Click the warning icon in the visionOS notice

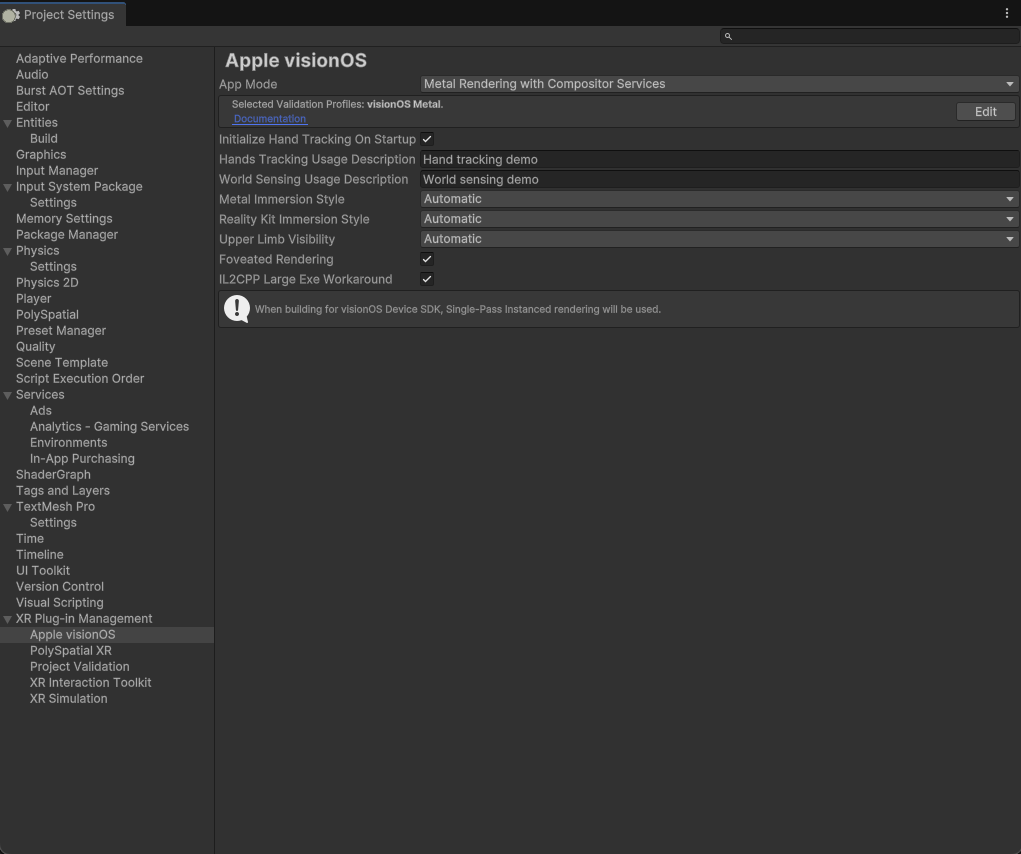236,309
